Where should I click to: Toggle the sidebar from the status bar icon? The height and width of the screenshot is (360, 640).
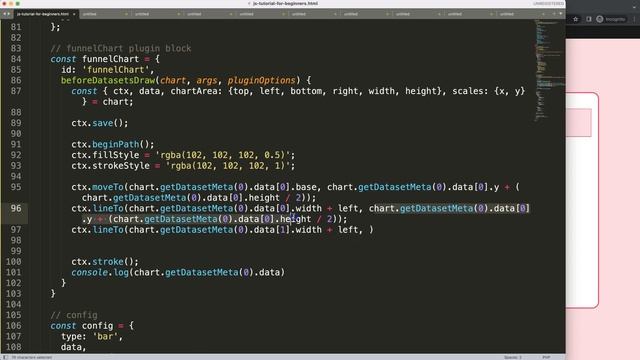click(x=5, y=357)
